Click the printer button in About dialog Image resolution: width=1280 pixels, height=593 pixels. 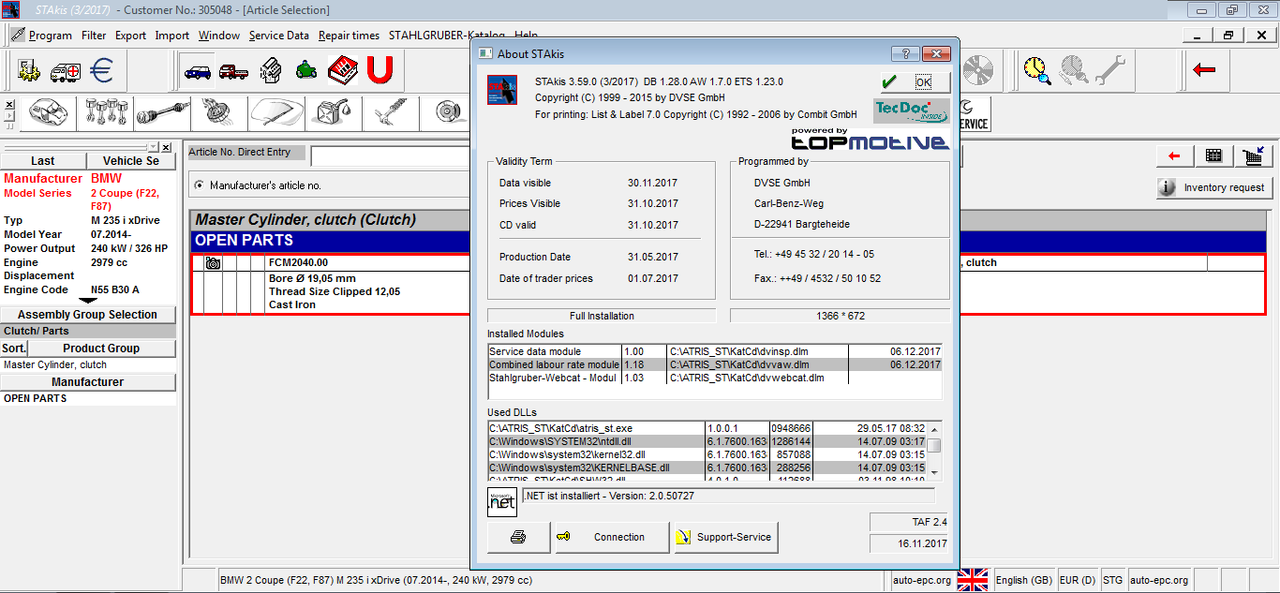[519, 537]
